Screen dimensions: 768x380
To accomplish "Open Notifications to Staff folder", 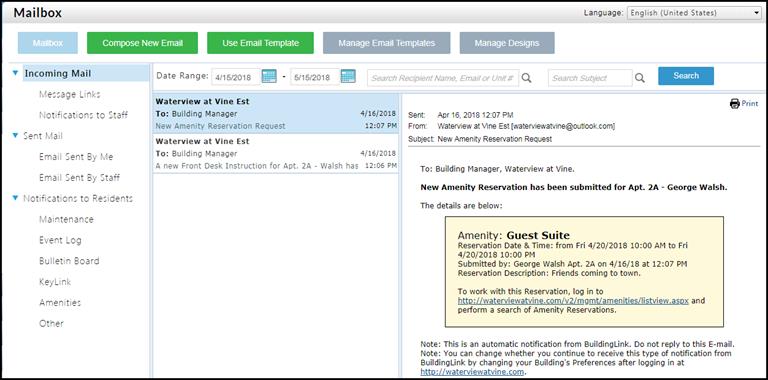I will pos(83,115).
